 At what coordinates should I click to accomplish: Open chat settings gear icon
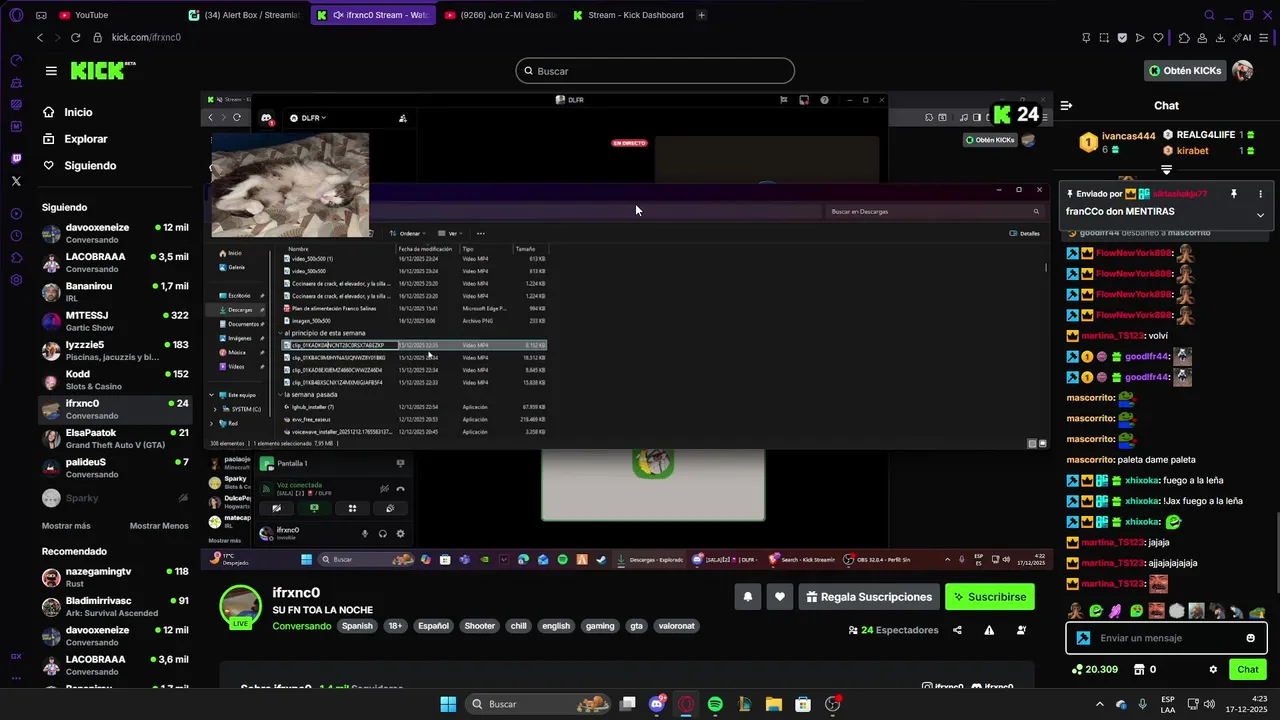(x=1213, y=669)
